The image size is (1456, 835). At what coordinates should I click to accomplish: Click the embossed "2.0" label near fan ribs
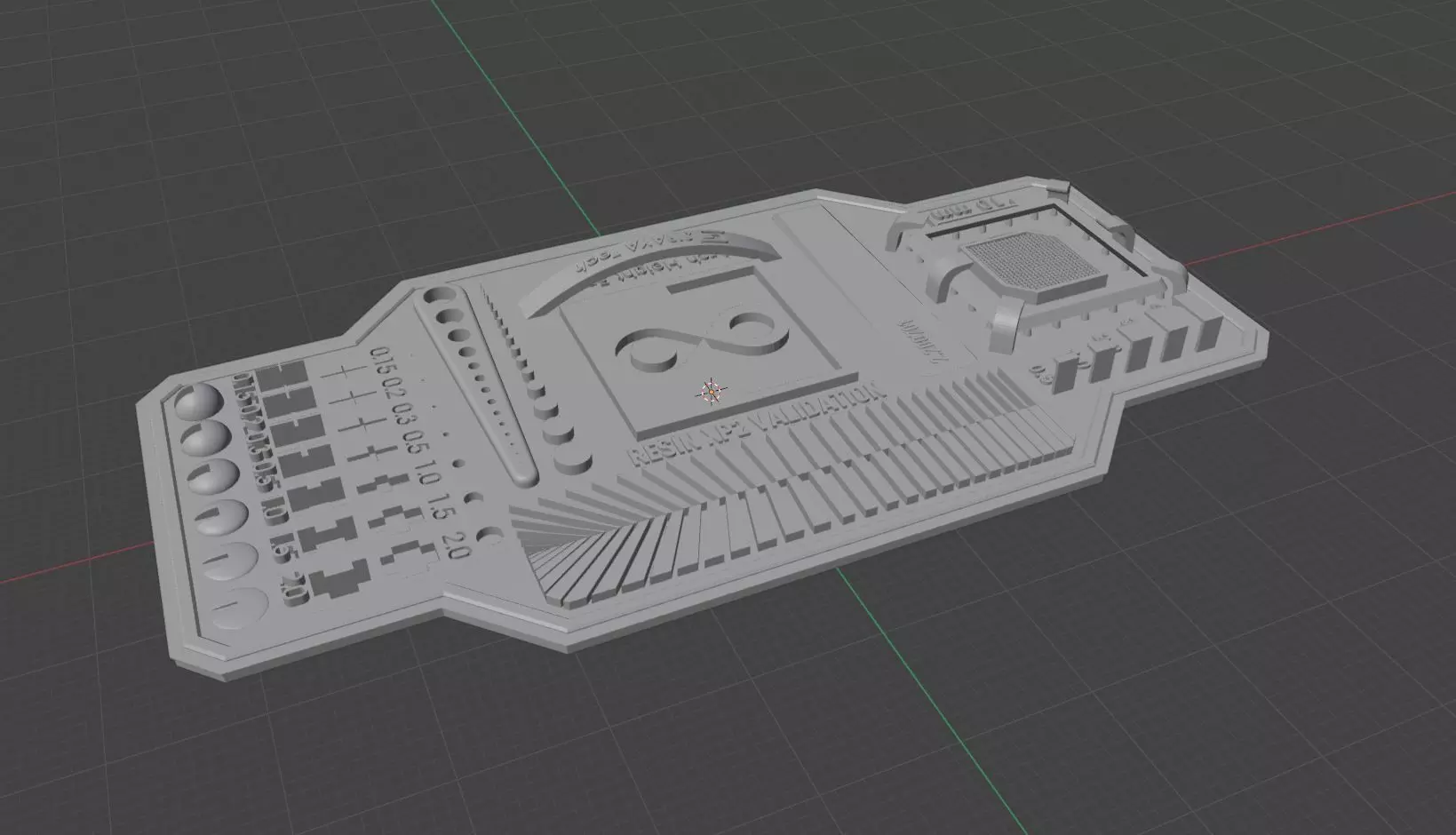(455, 544)
